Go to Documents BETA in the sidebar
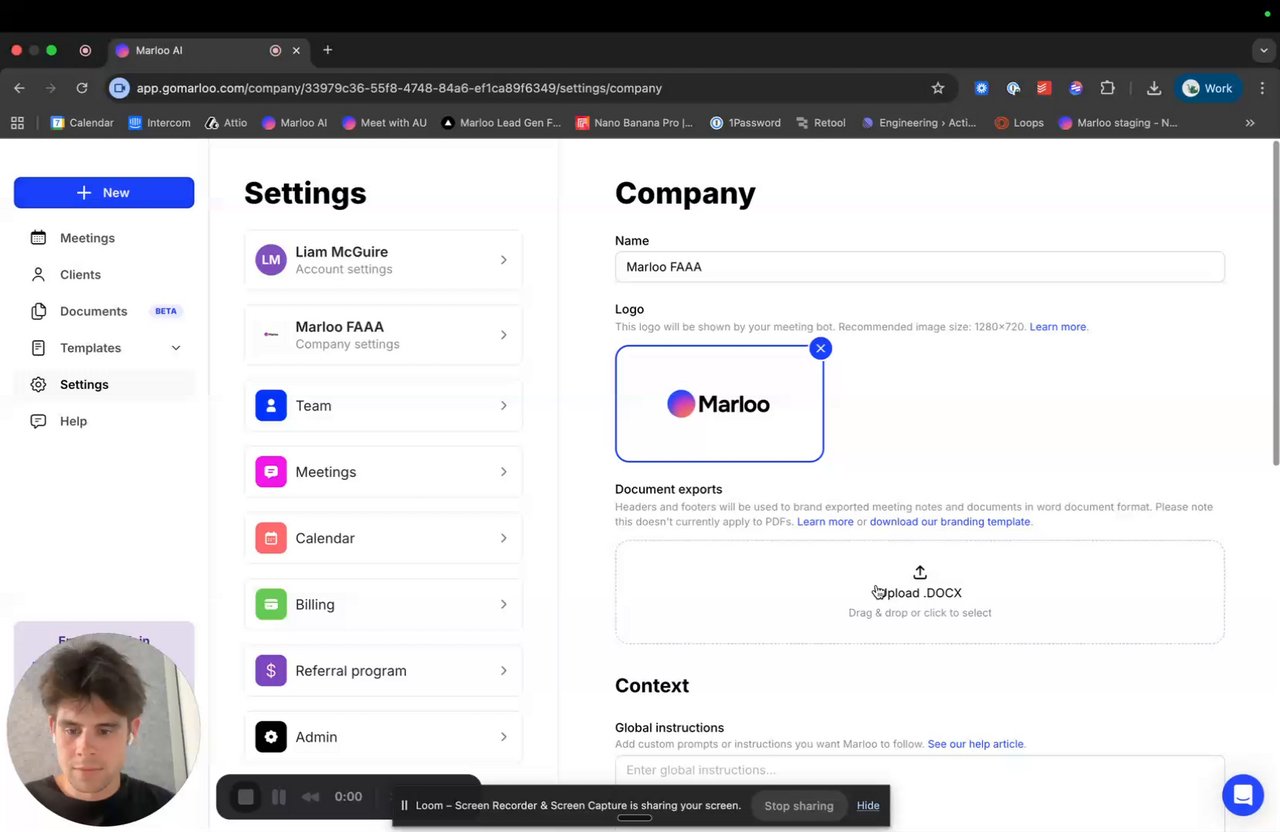This screenshot has height=832, width=1280. [104, 311]
